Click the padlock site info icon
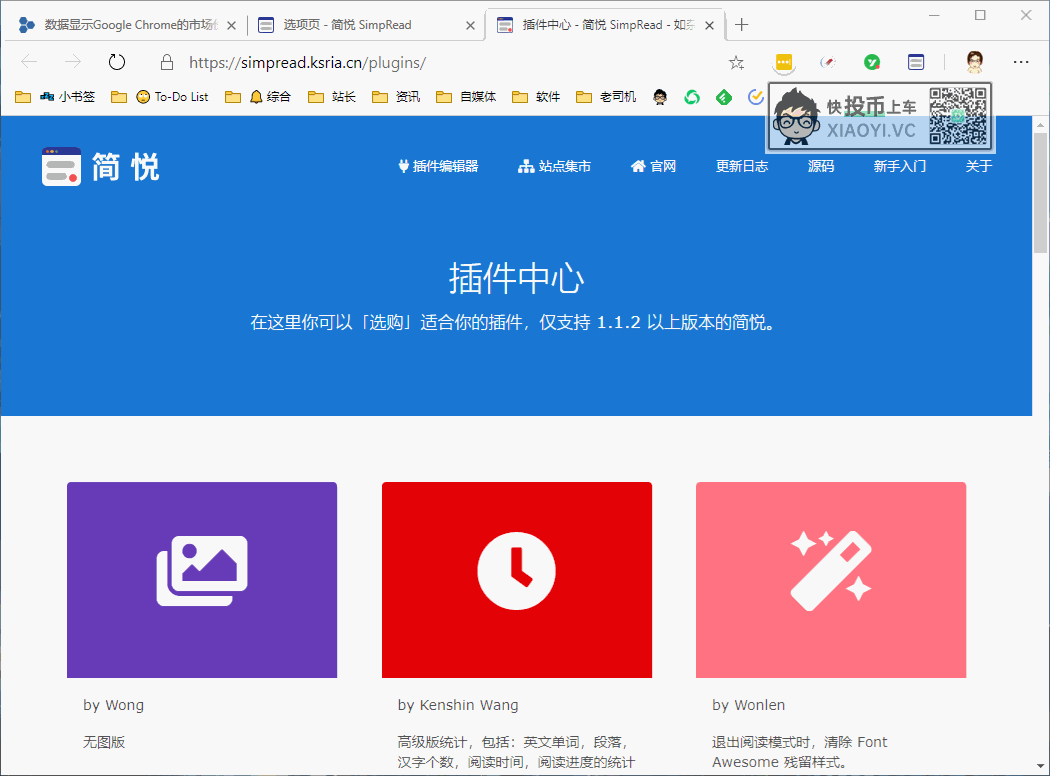The image size is (1050, 776). (167, 62)
